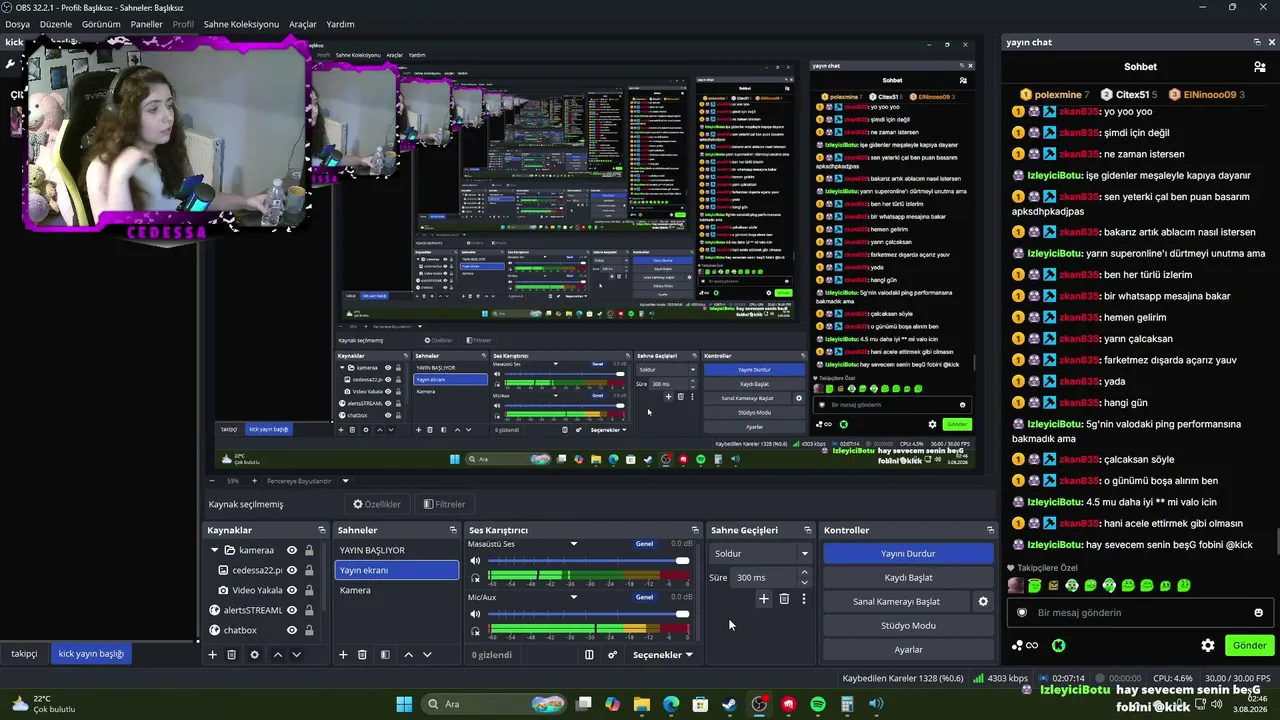Open the Sahne Koleksiyonu menu
Viewport: 1280px width, 720px height.
point(241,24)
